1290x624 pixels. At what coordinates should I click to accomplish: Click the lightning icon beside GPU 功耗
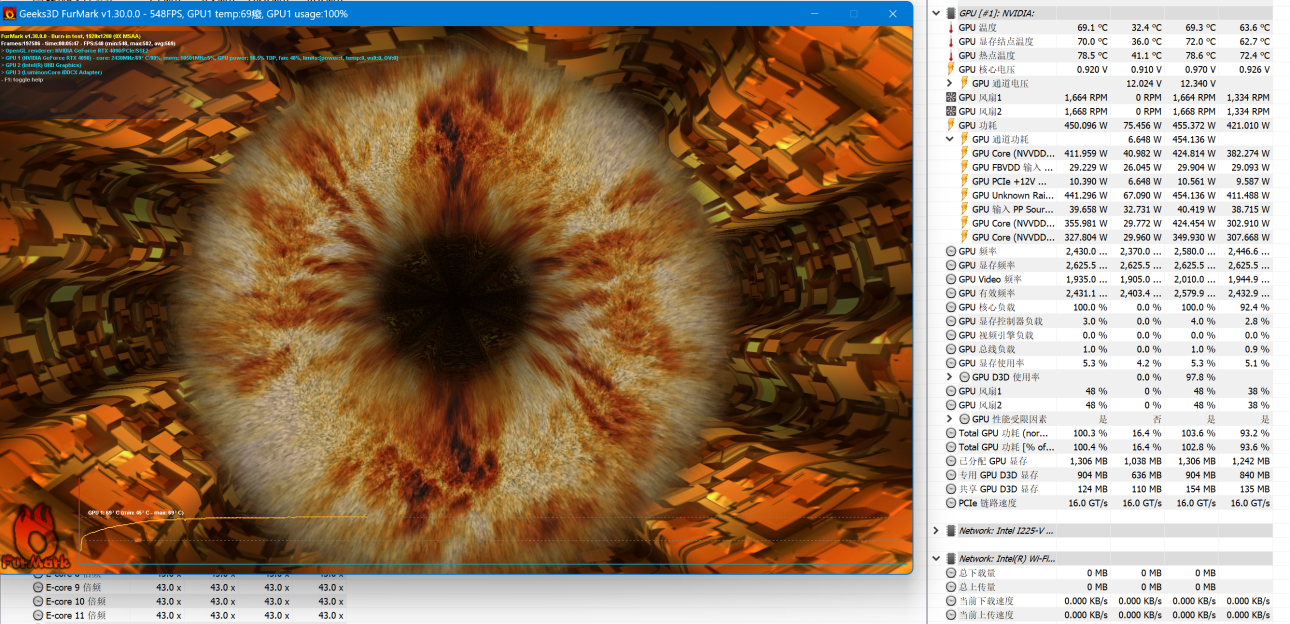[x=951, y=126]
